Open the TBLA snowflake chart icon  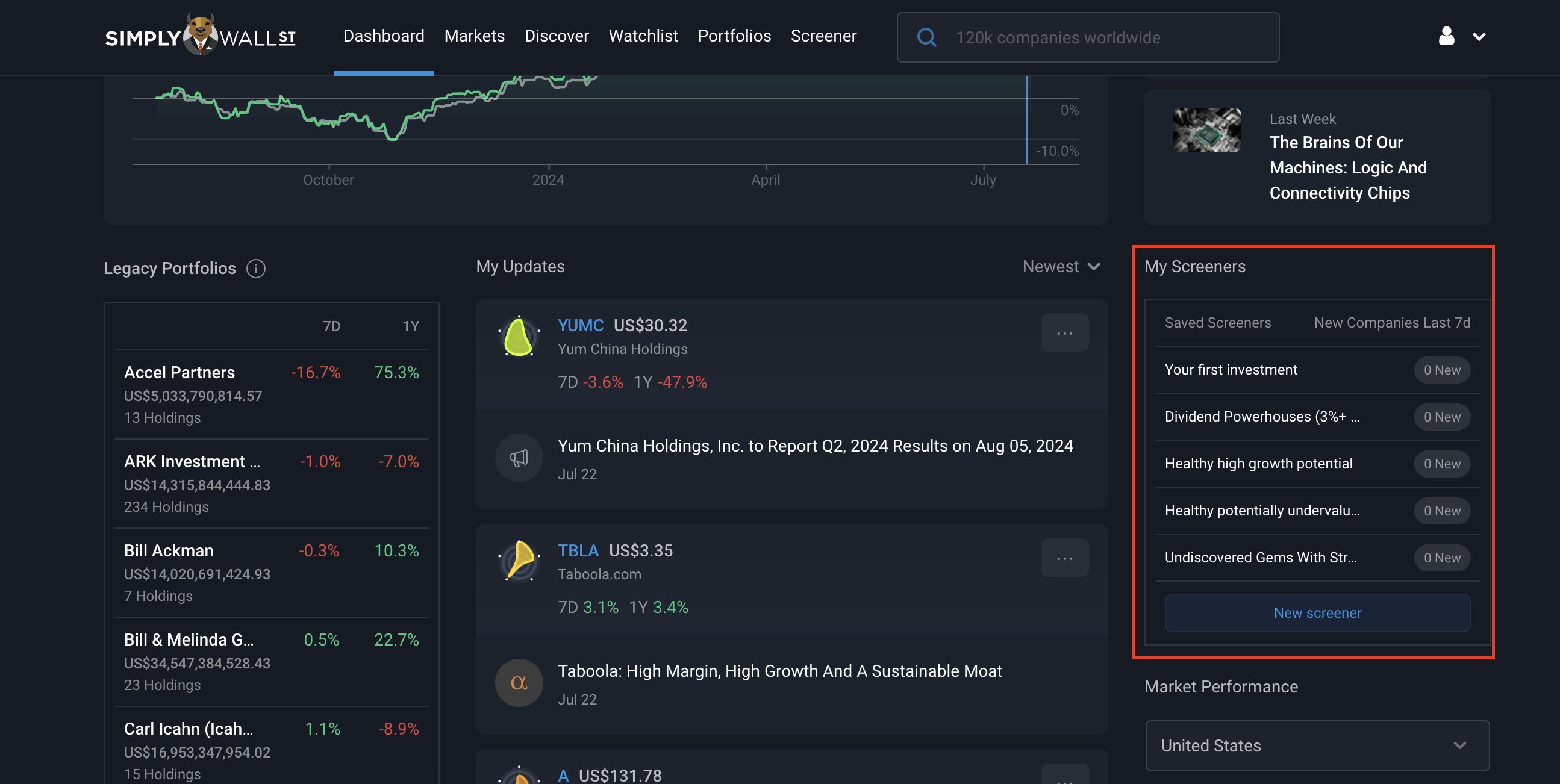(x=519, y=561)
